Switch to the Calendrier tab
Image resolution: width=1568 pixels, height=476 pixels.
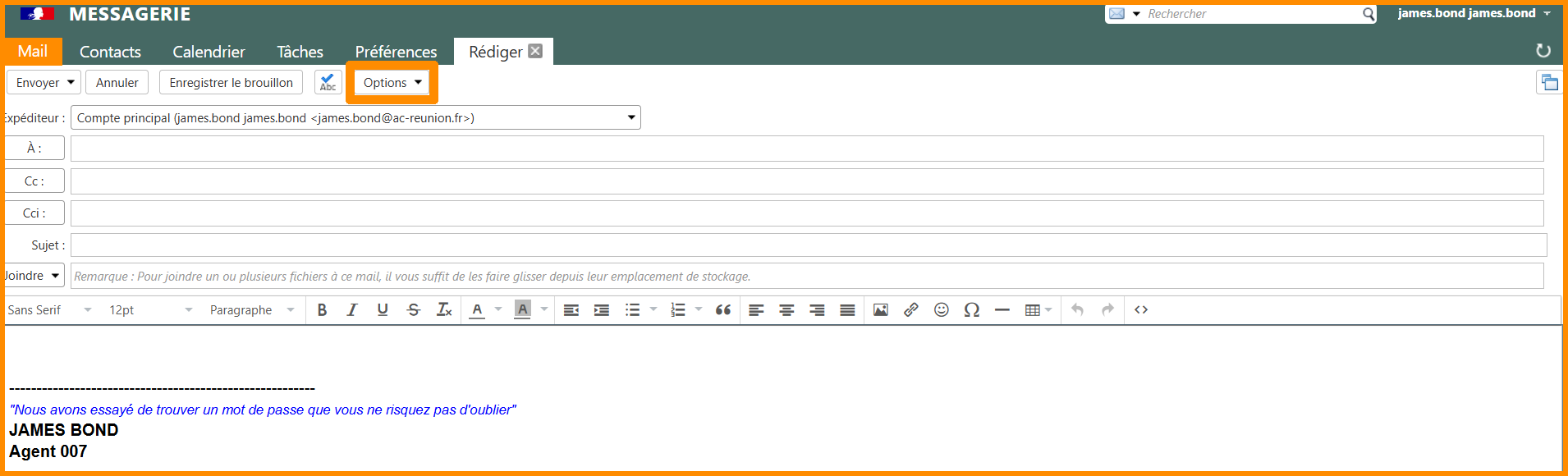click(209, 52)
